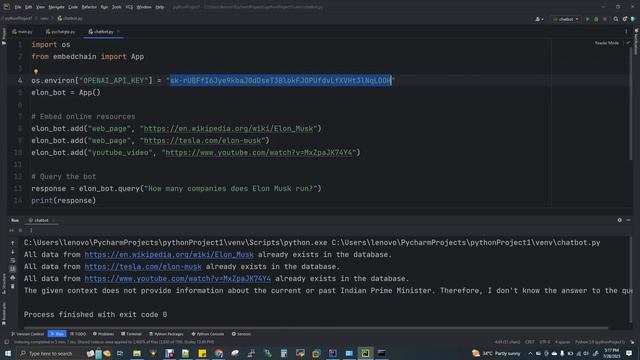
Task: Toggle scroll to end icon in Run panel
Action: click(x=13, y=269)
